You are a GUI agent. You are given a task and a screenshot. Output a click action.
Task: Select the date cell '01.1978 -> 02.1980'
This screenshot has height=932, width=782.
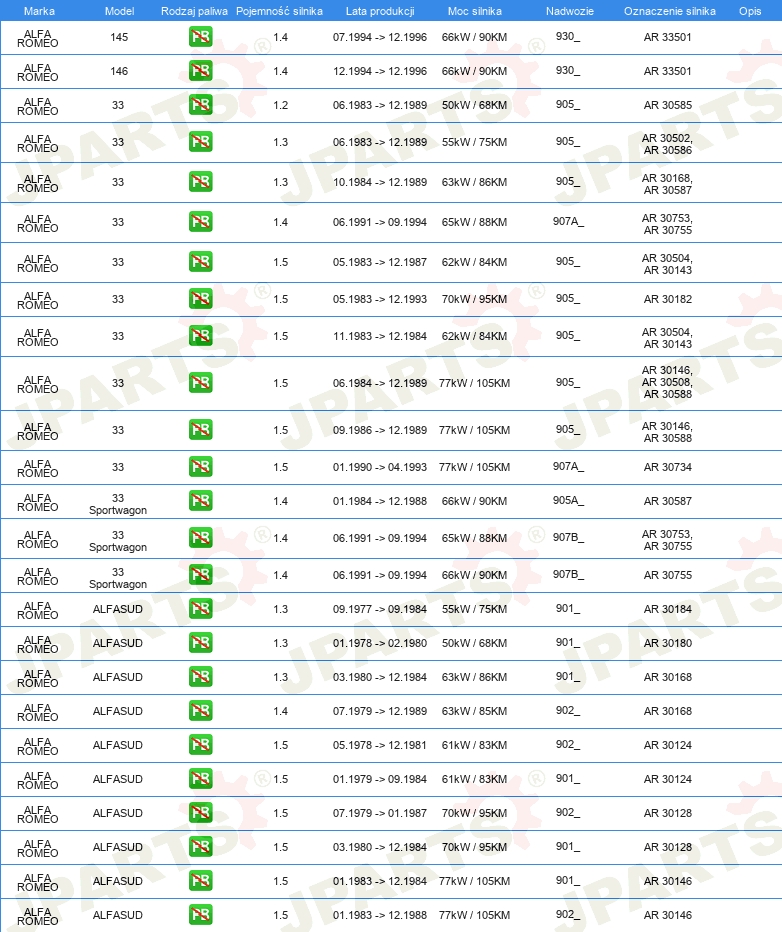point(380,643)
